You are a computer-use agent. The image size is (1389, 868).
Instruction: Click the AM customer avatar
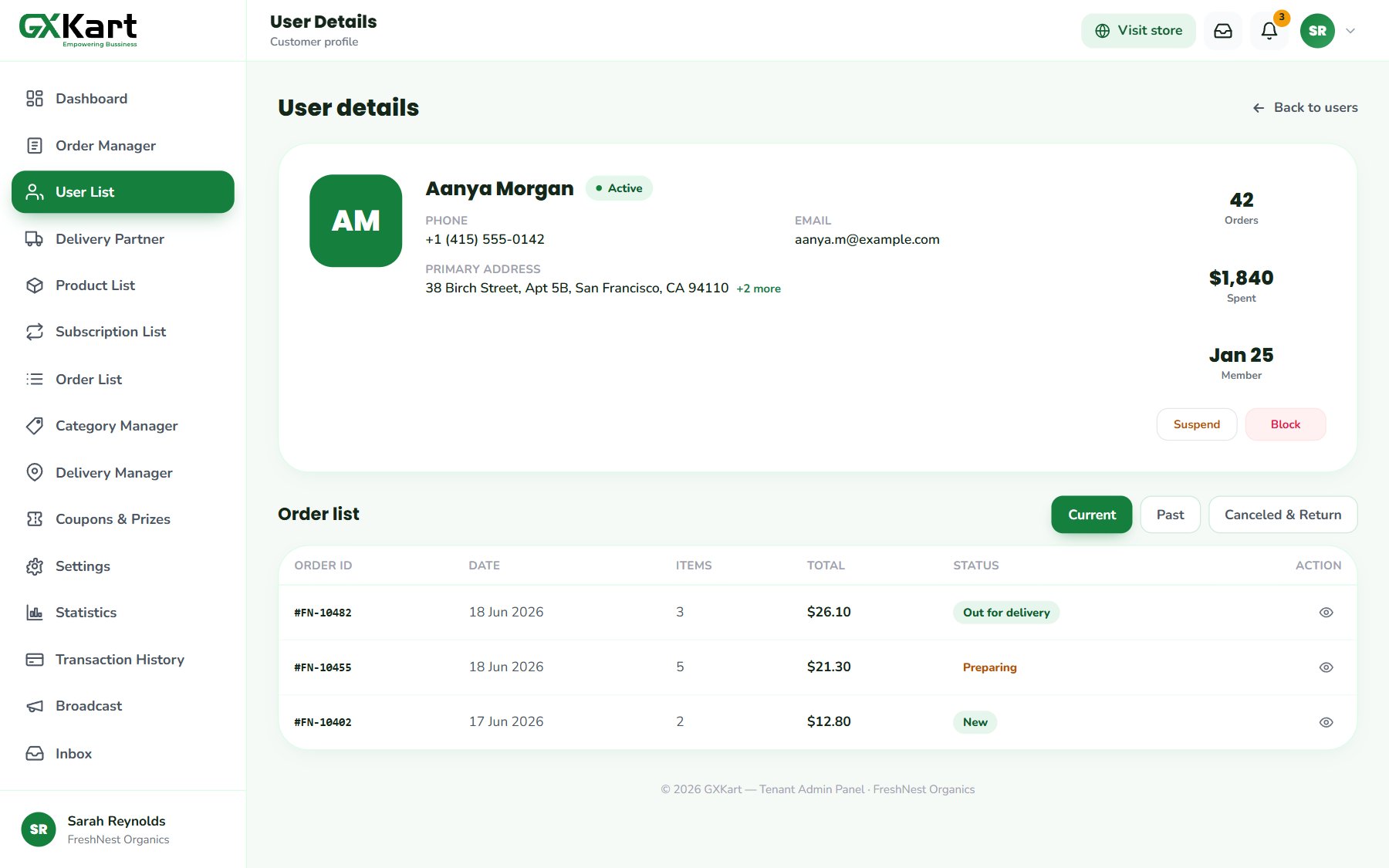coord(356,221)
